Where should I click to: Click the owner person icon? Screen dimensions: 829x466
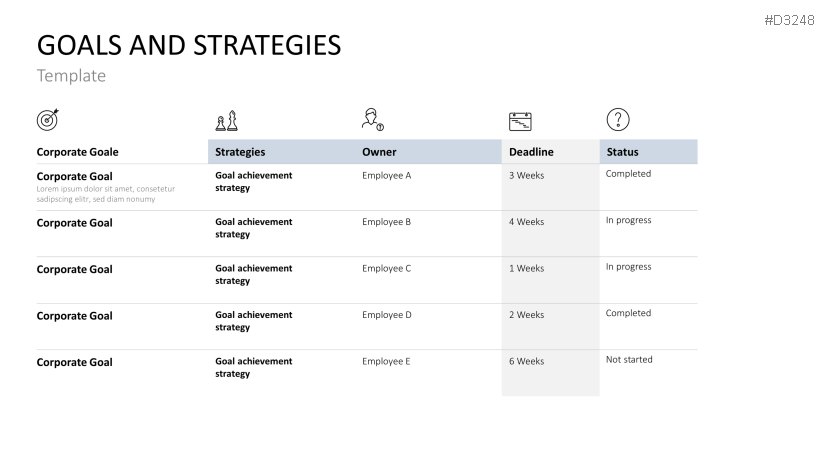(x=372, y=120)
